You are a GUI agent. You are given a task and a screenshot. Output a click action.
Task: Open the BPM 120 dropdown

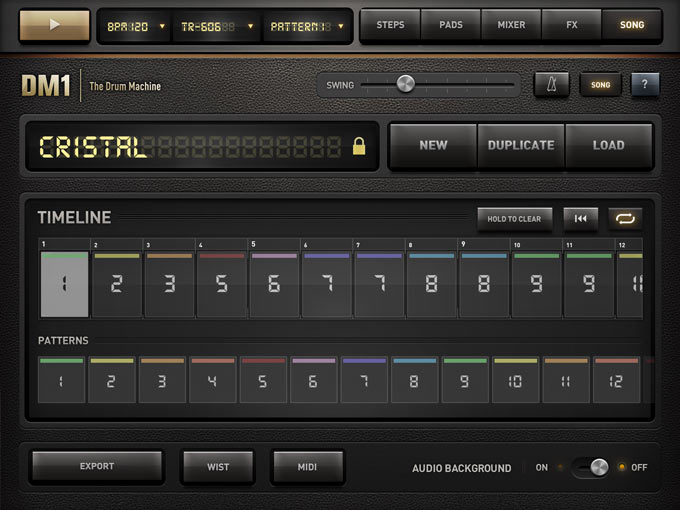coord(134,26)
